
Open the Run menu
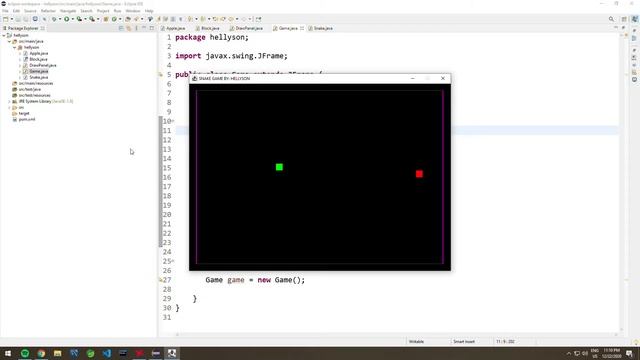118,11
